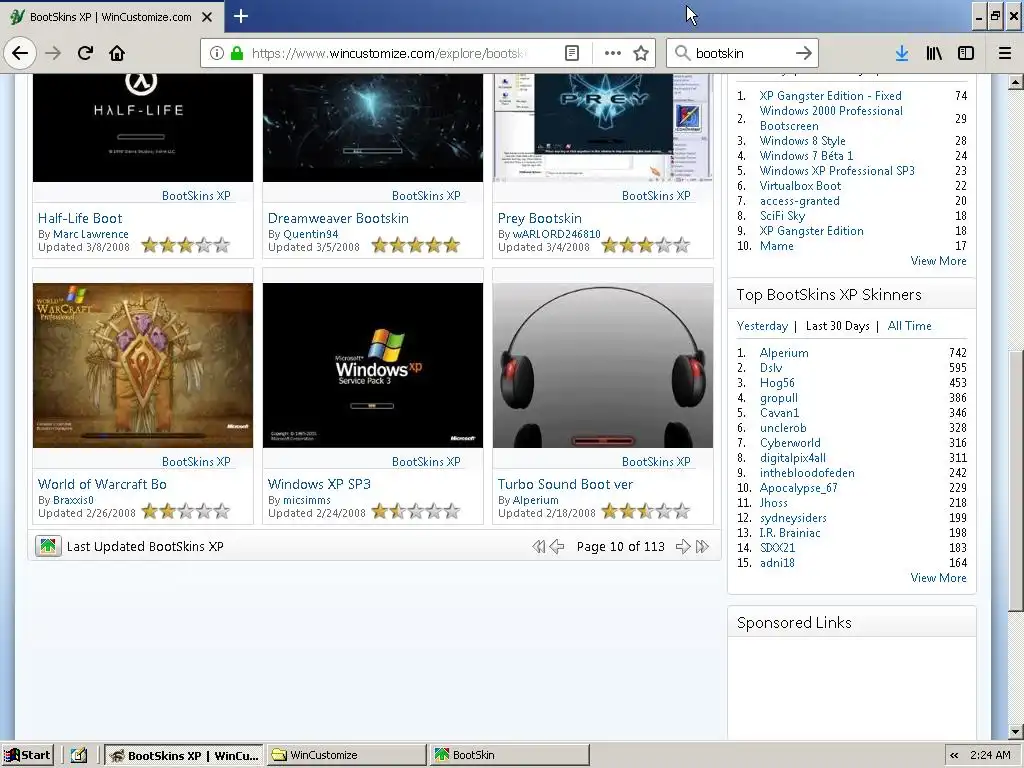Click BootSkins XP label under Windows XP SP3
Viewport: 1024px width, 768px height.
(x=426, y=462)
